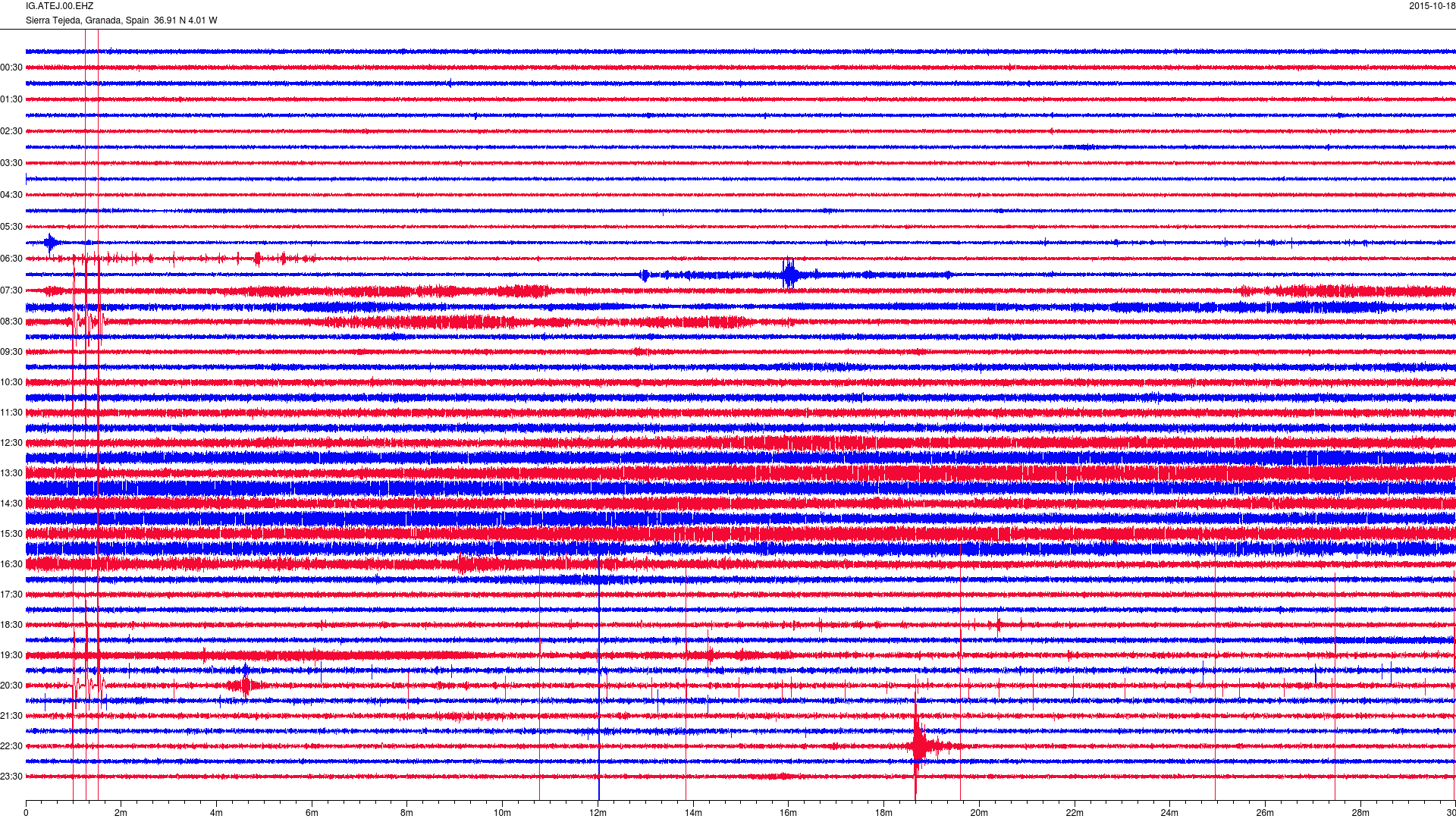Click the 04:30 time label
The width and height of the screenshot is (1456, 819).
(11, 195)
